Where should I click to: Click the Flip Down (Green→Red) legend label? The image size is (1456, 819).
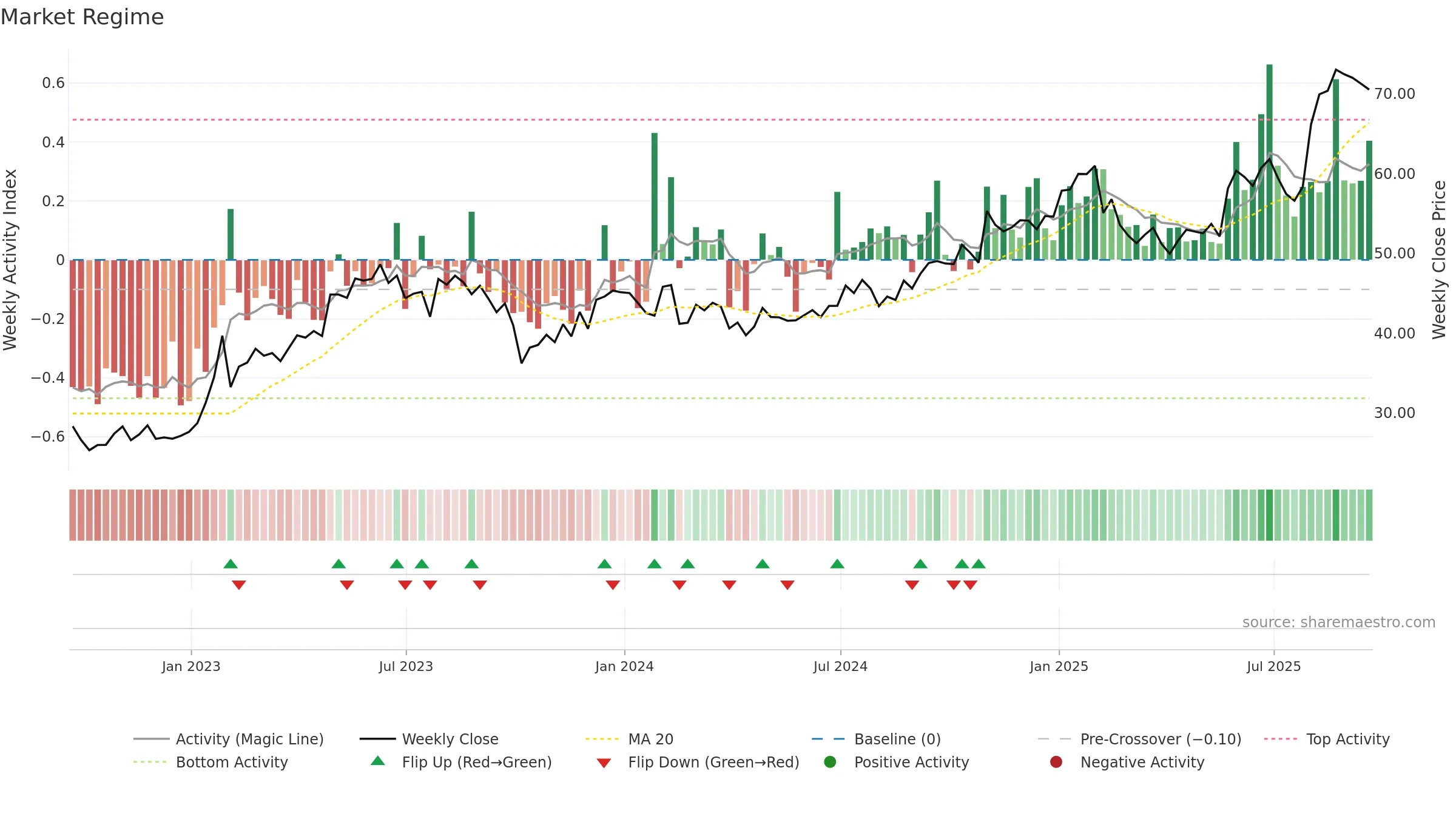tap(713, 762)
